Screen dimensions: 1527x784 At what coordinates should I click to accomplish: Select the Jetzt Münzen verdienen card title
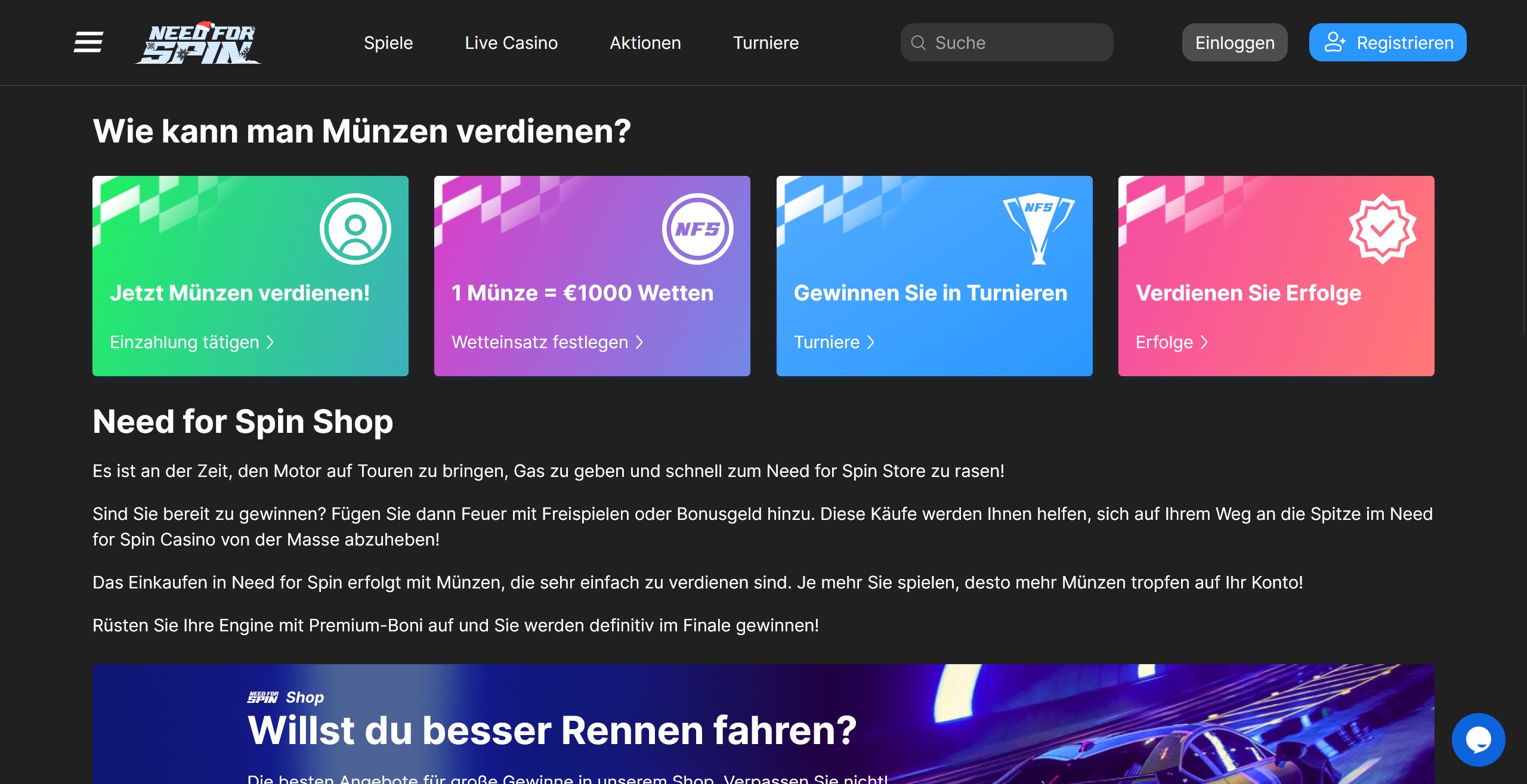click(240, 293)
